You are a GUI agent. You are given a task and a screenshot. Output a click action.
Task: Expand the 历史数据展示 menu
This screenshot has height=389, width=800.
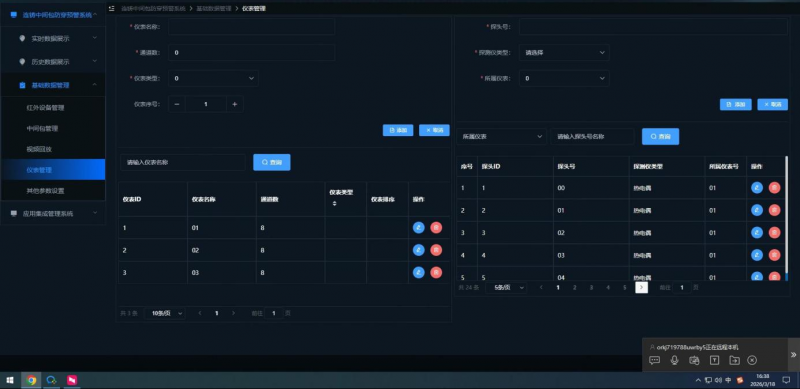(53, 62)
